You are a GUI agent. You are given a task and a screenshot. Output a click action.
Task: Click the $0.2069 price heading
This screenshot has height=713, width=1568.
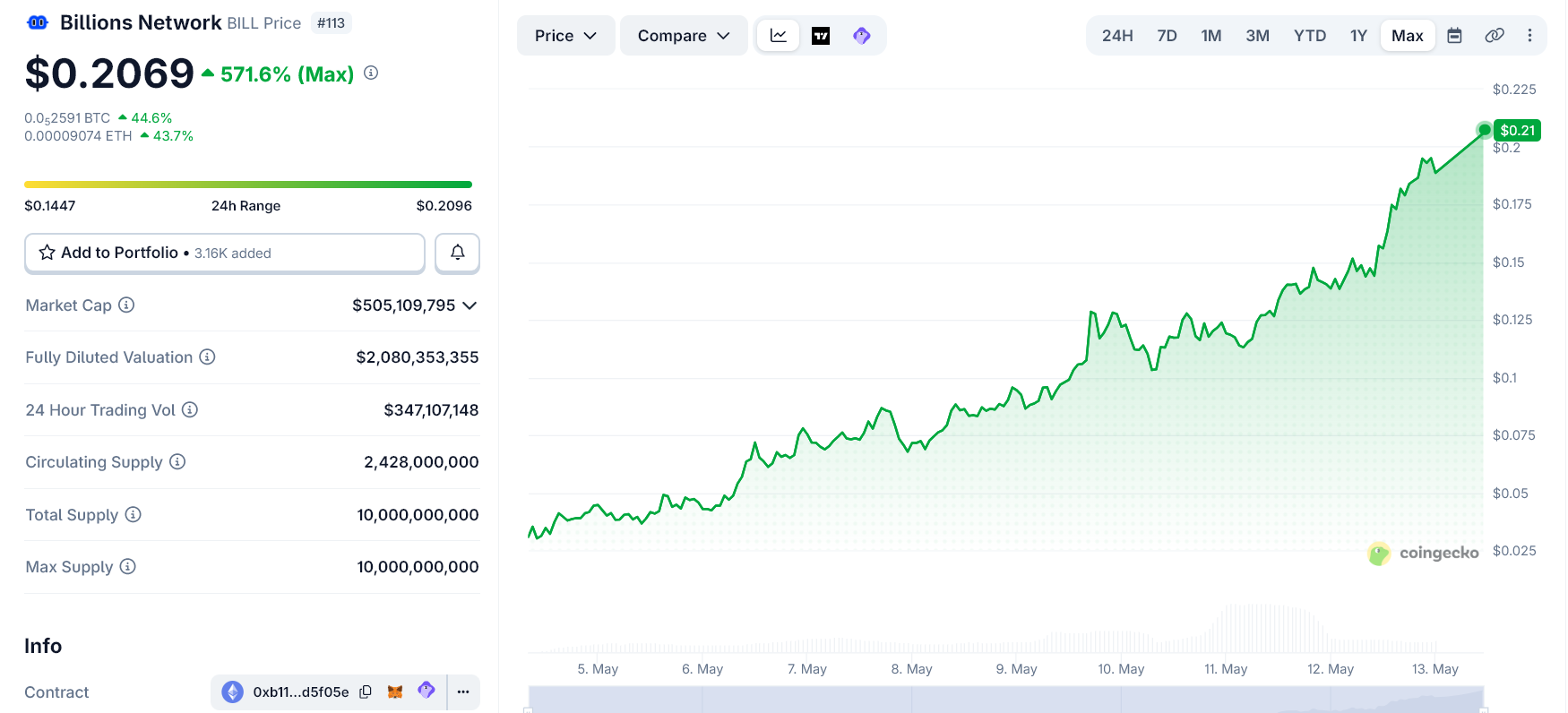click(109, 73)
